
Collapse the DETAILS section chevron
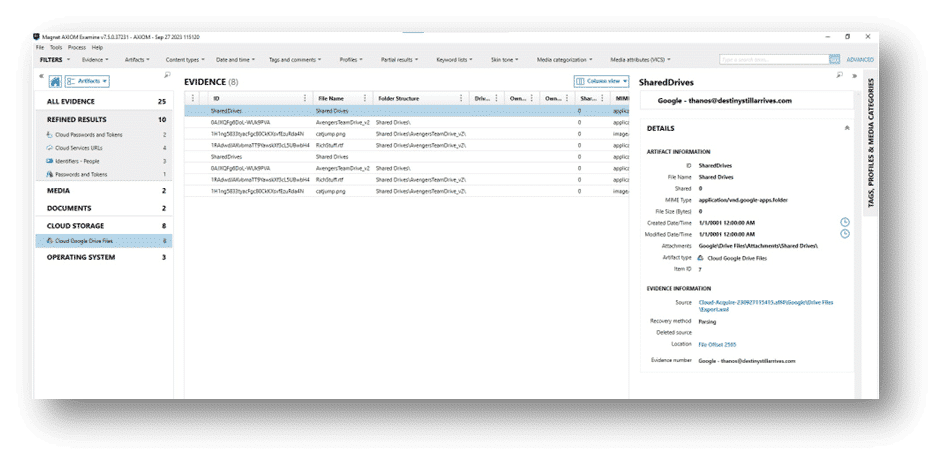[846, 128]
